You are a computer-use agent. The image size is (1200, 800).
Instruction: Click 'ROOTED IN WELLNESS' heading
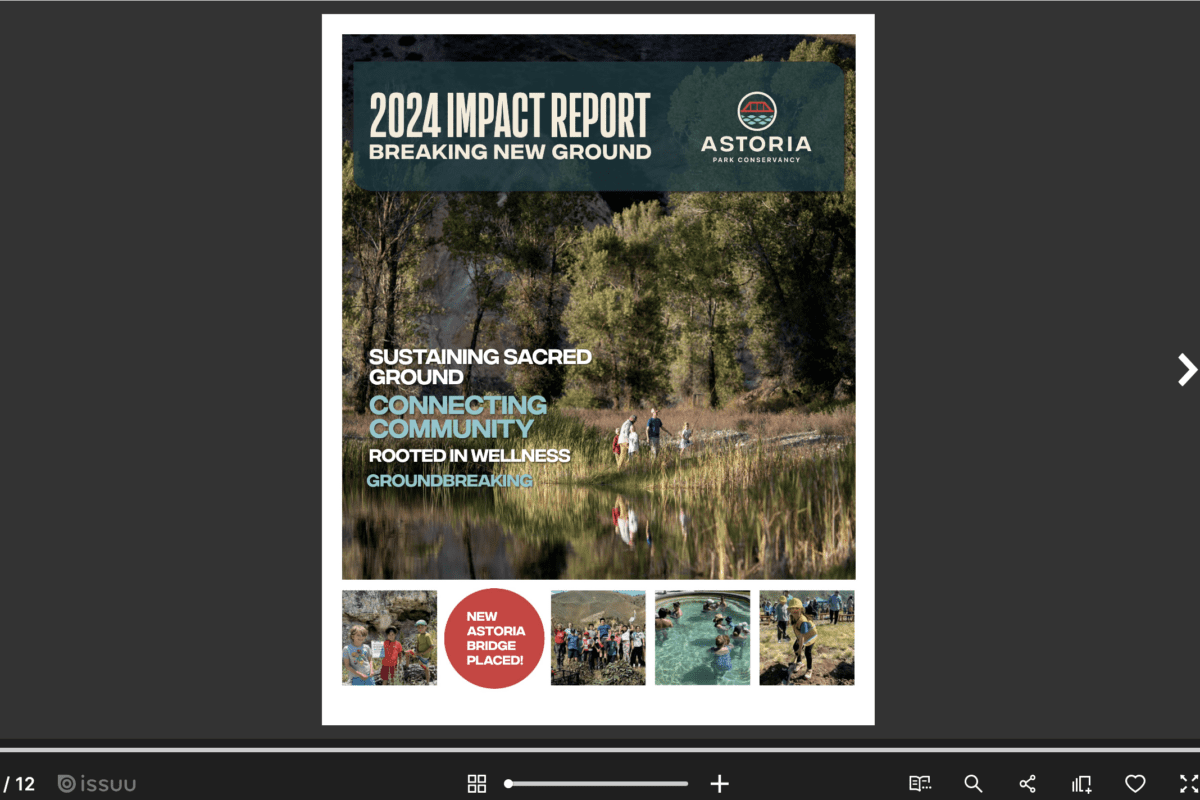pos(469,456)
